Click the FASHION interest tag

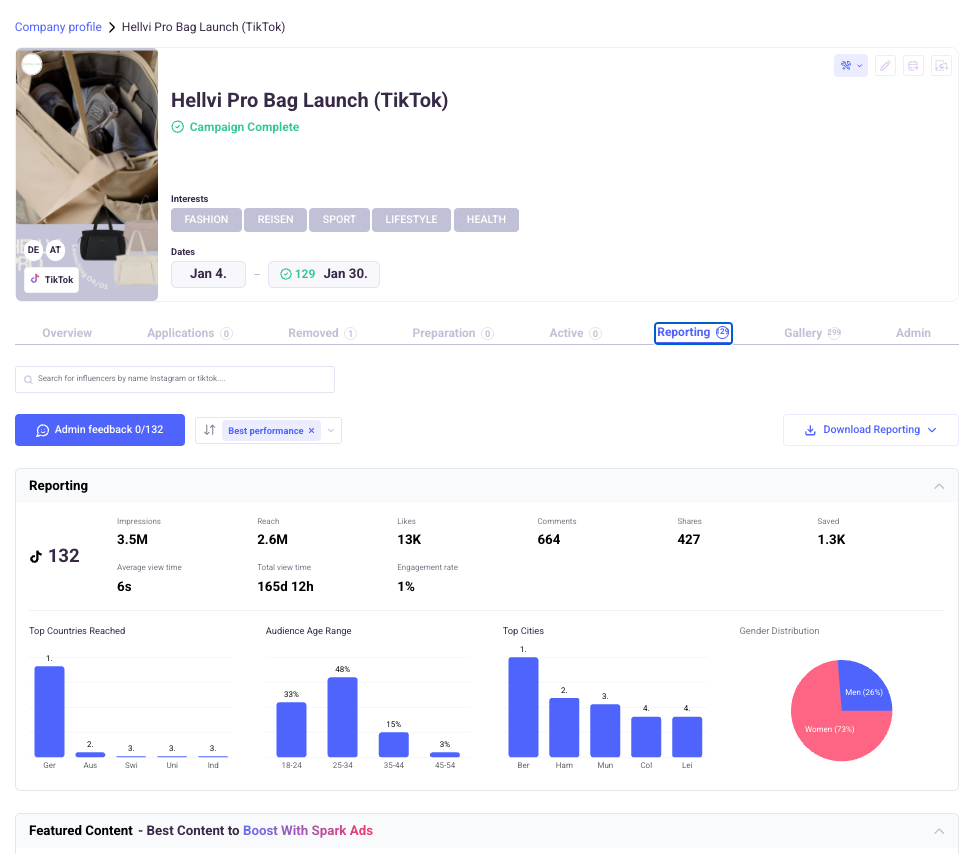tap(206, 220)
